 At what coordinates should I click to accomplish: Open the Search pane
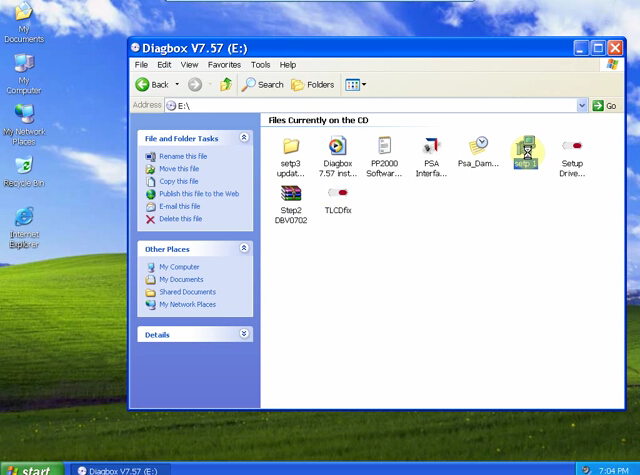[262, 84]
